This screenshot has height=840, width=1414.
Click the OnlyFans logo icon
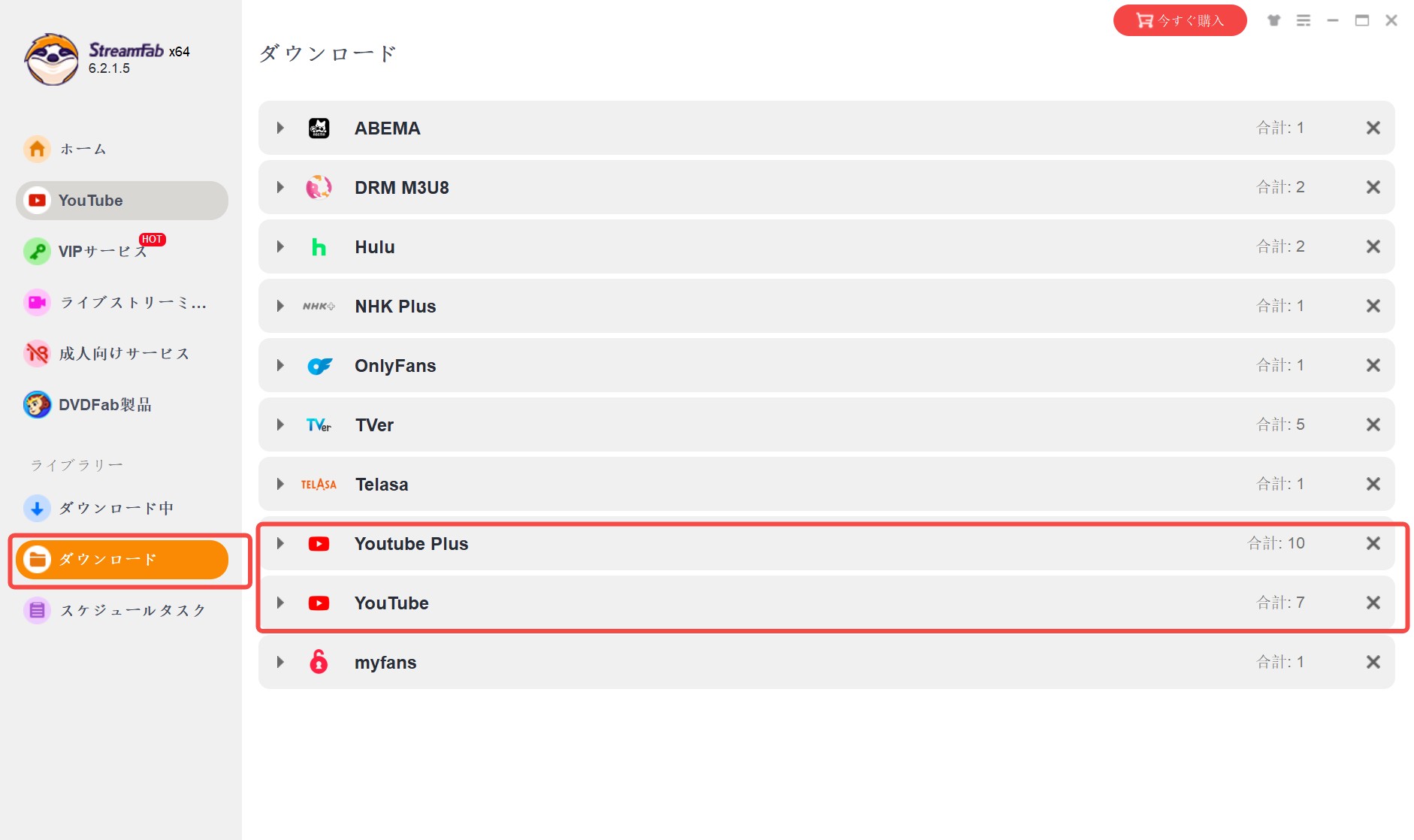[x=319, y=366]
